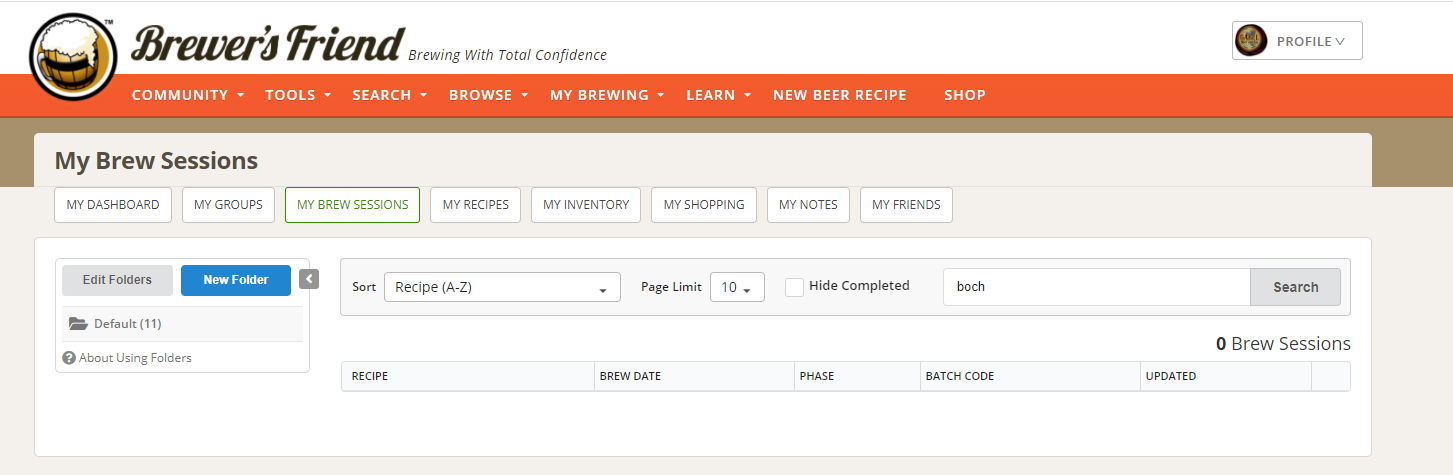The height and width of the screenshot is (475, 1453).
Task: Click the Brewer's Friend title text
Action: point(269,43)
